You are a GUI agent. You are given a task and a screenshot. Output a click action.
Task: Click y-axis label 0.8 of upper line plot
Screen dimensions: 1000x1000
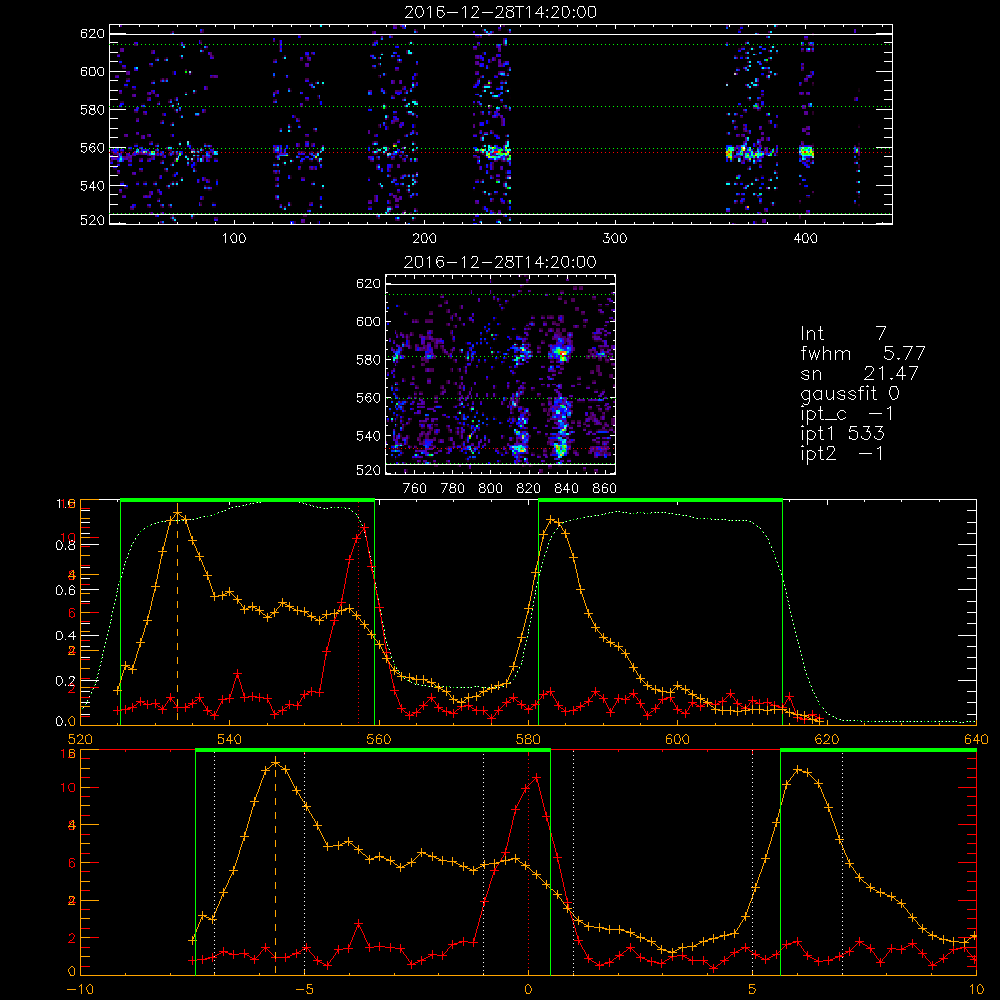tap(65, 545)
